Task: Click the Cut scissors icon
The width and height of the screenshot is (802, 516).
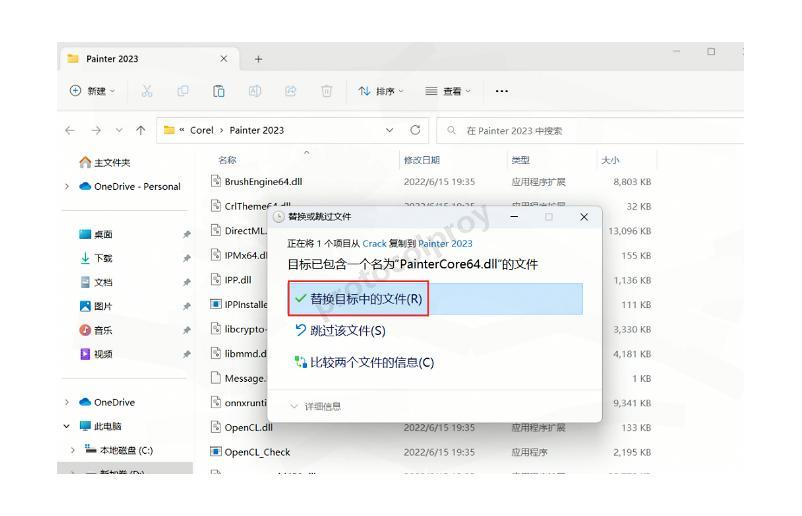Action: [x=147, y=91]
